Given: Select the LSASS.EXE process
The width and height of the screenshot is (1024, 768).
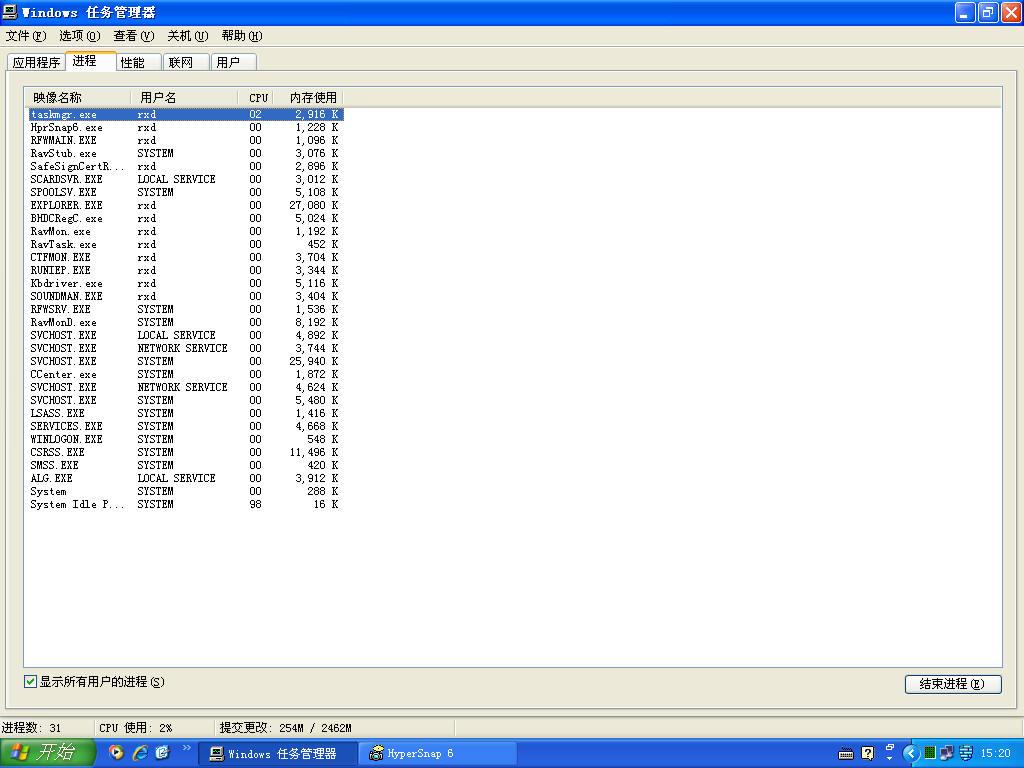Looking at the screenshot, I should point(185,413).
